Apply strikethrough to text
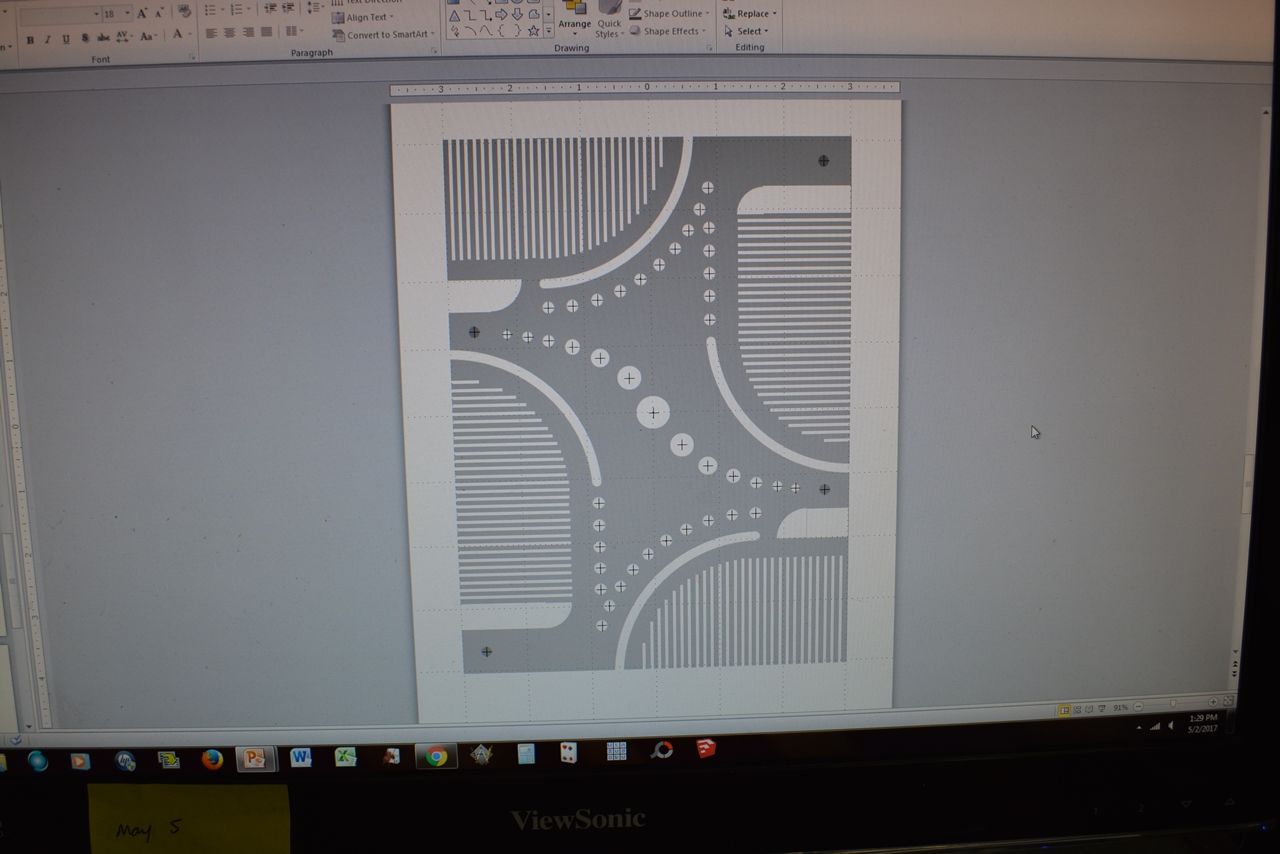The height and width of the screenshot is (854, 1280). 104,38
